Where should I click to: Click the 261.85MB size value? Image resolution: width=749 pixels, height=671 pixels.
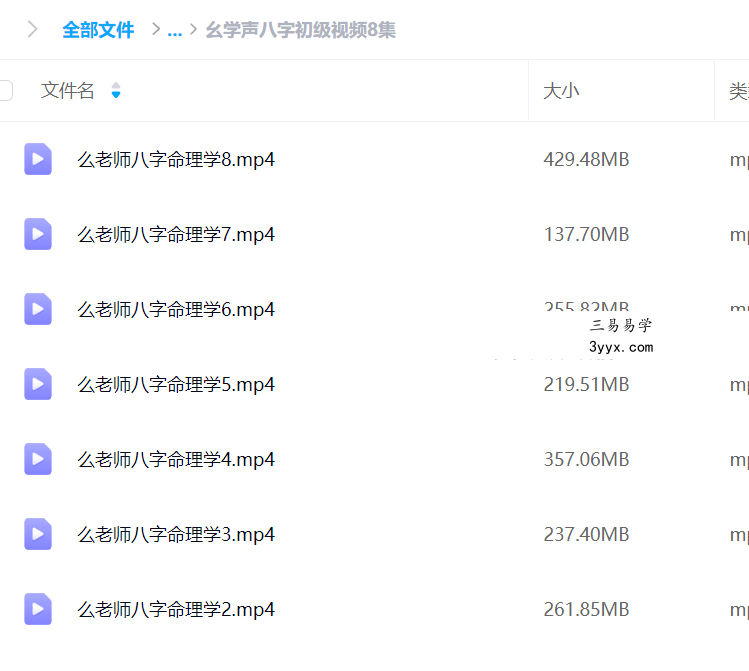pos(586,609)
